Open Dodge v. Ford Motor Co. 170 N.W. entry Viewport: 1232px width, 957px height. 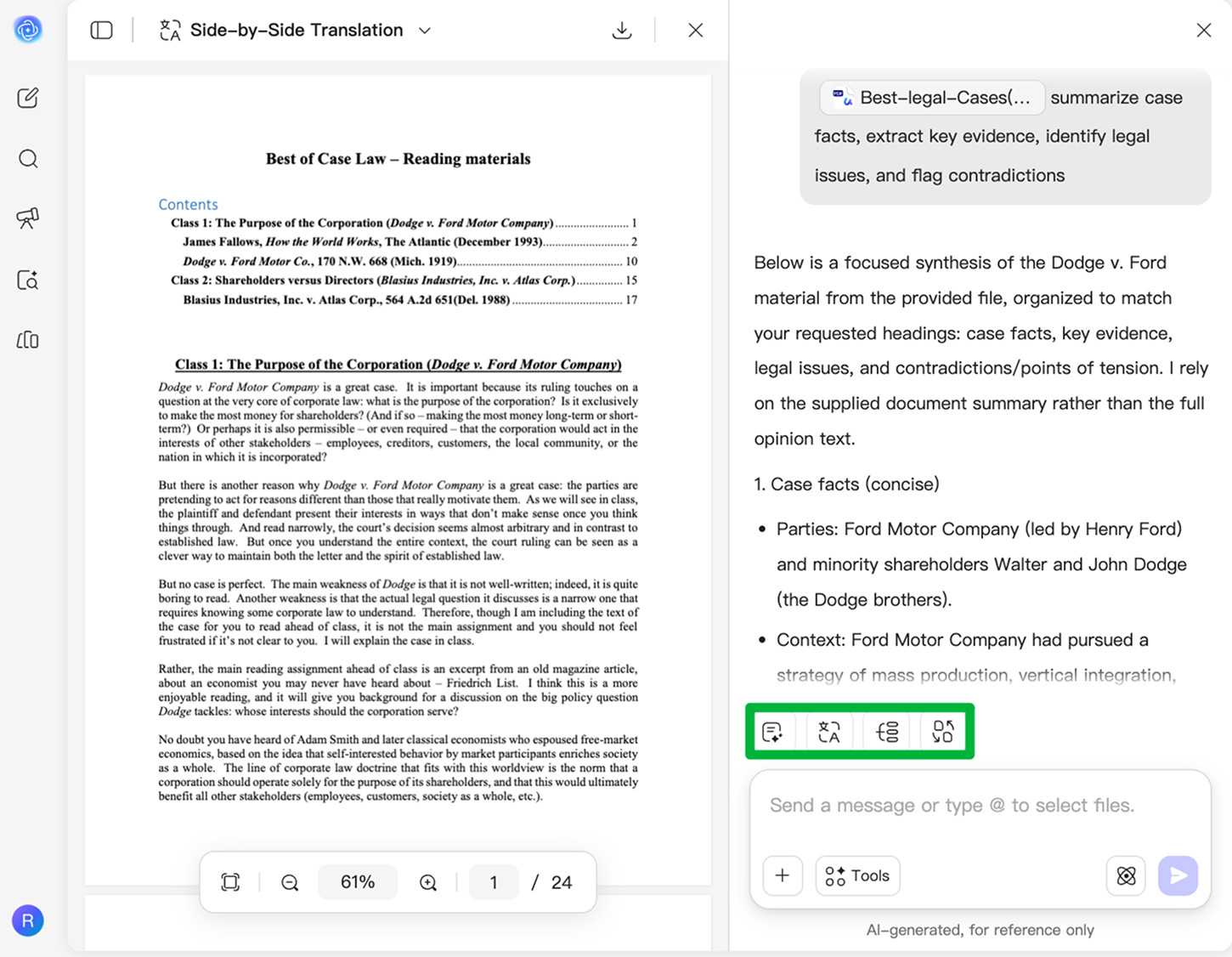tap(410, 262)
